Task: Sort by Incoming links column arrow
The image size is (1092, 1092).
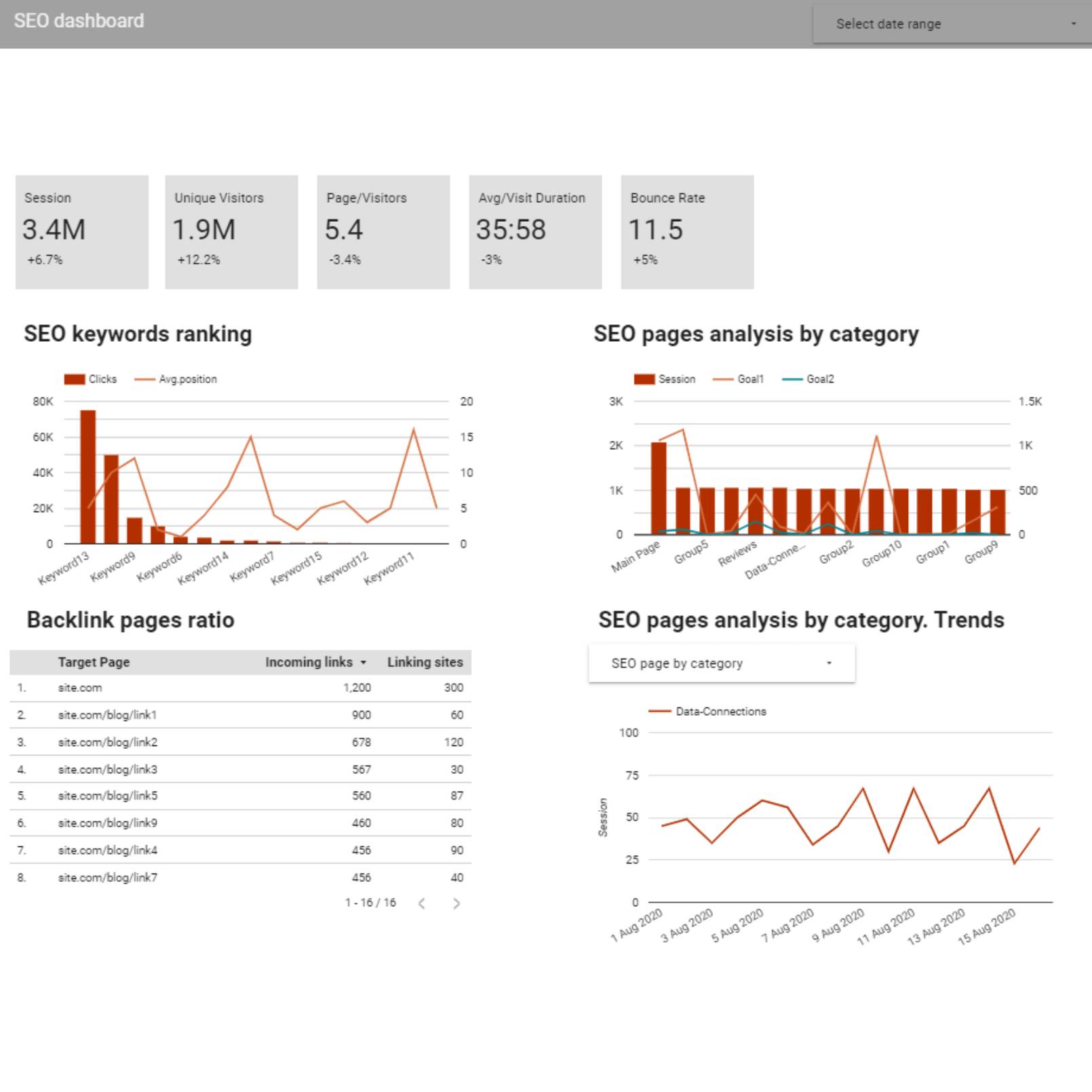Action: [364, 663]
